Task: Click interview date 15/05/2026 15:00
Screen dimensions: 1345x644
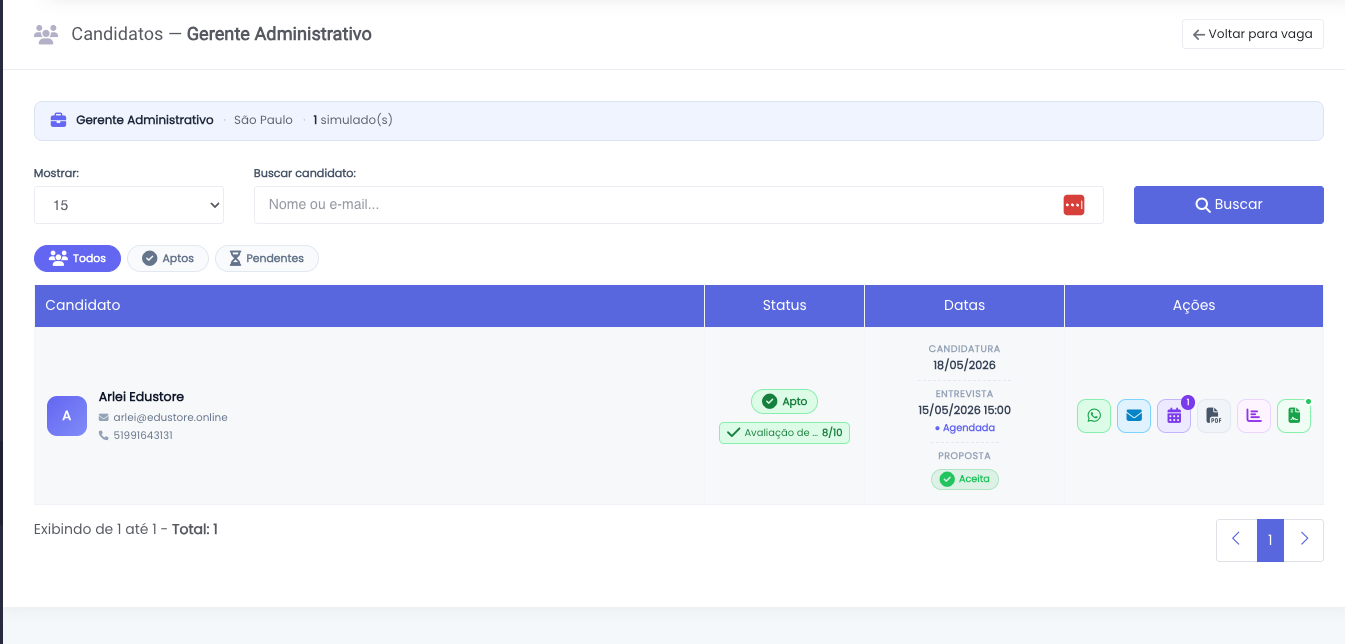Action: coord(965,410)
